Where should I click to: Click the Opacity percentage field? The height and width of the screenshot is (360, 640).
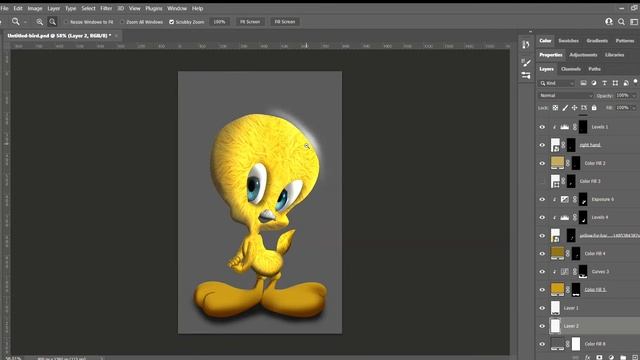click(622, 96)
